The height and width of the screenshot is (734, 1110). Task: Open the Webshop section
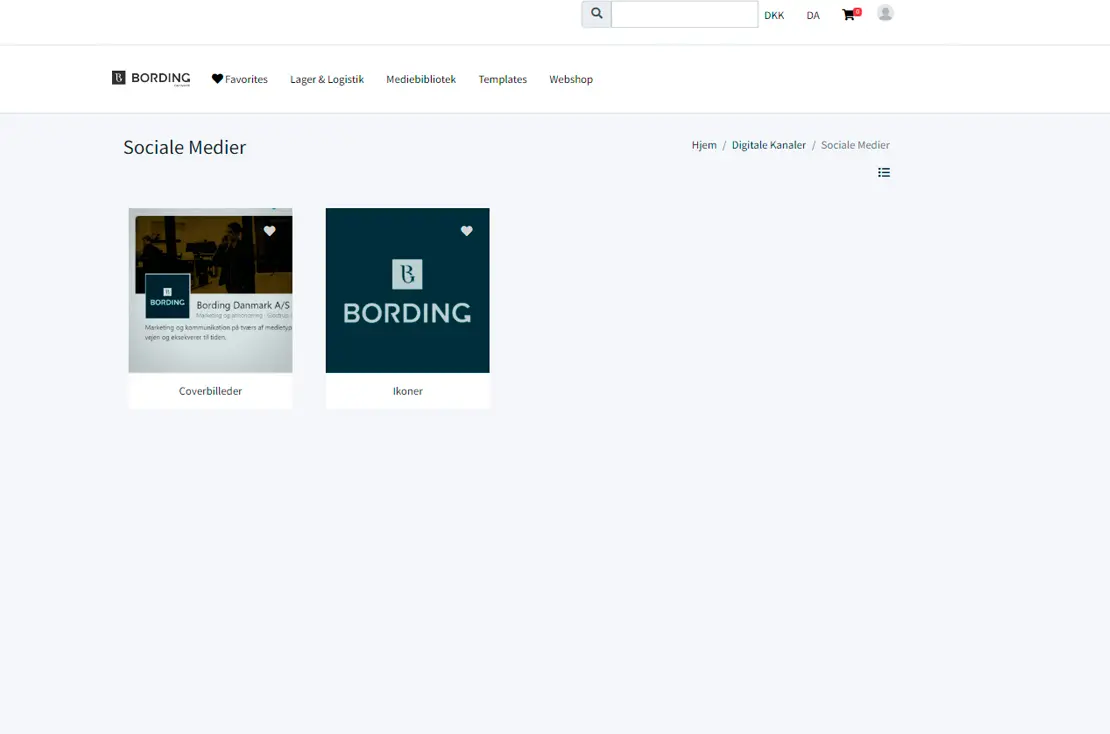tap(570, 78)
